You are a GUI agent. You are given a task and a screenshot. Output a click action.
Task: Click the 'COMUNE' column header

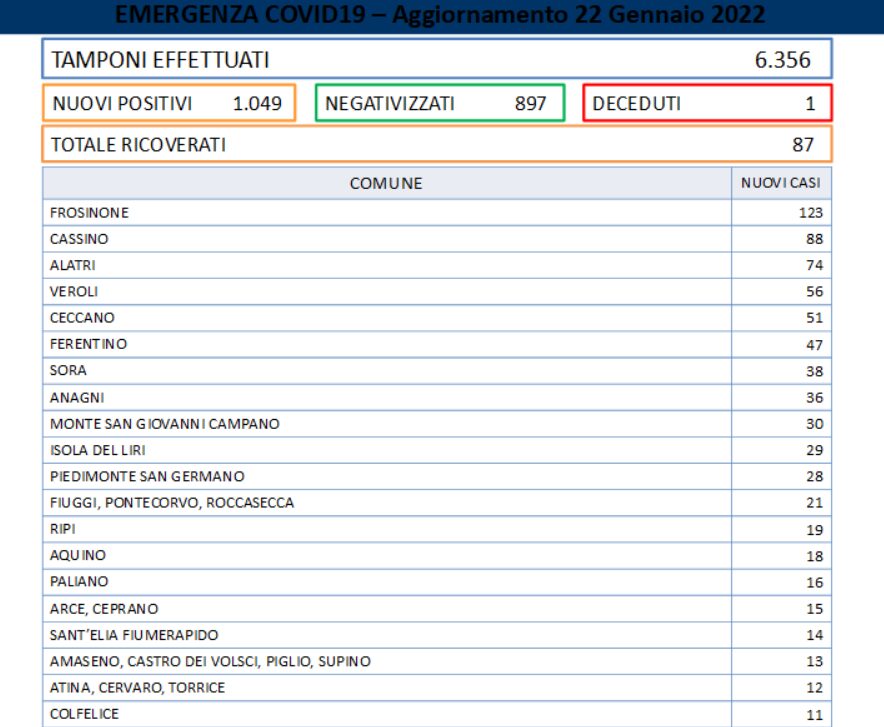pyautogui.click(x=386, y=183)
